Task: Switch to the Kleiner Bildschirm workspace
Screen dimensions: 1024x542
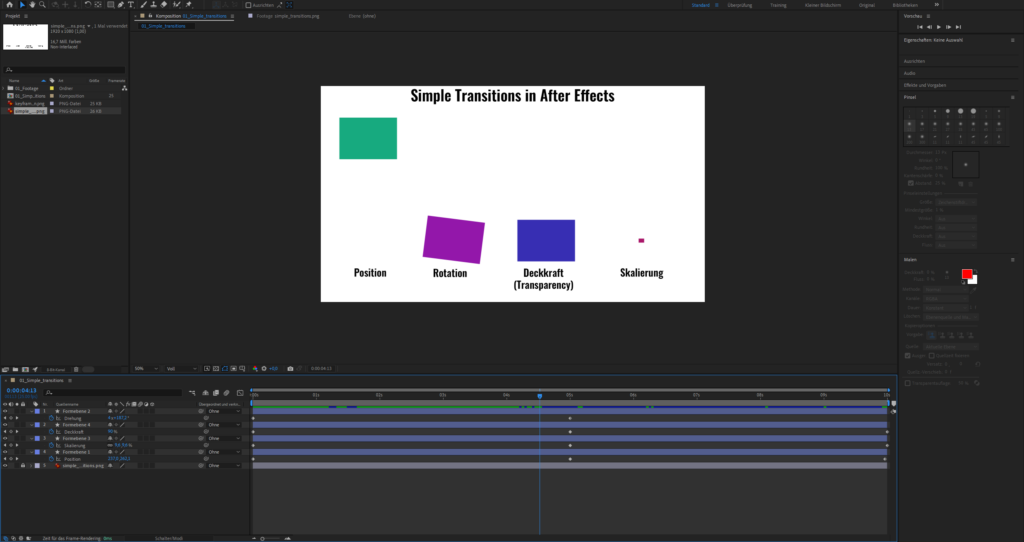Action: pyautogui.click(x=823, y=5)
